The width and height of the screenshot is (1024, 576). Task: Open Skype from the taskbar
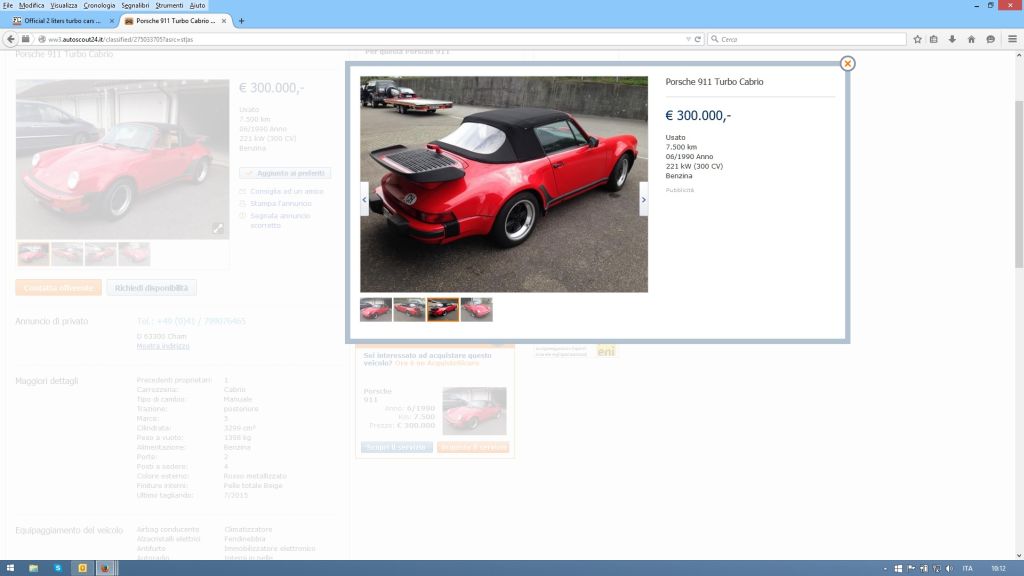click(57, 568)
